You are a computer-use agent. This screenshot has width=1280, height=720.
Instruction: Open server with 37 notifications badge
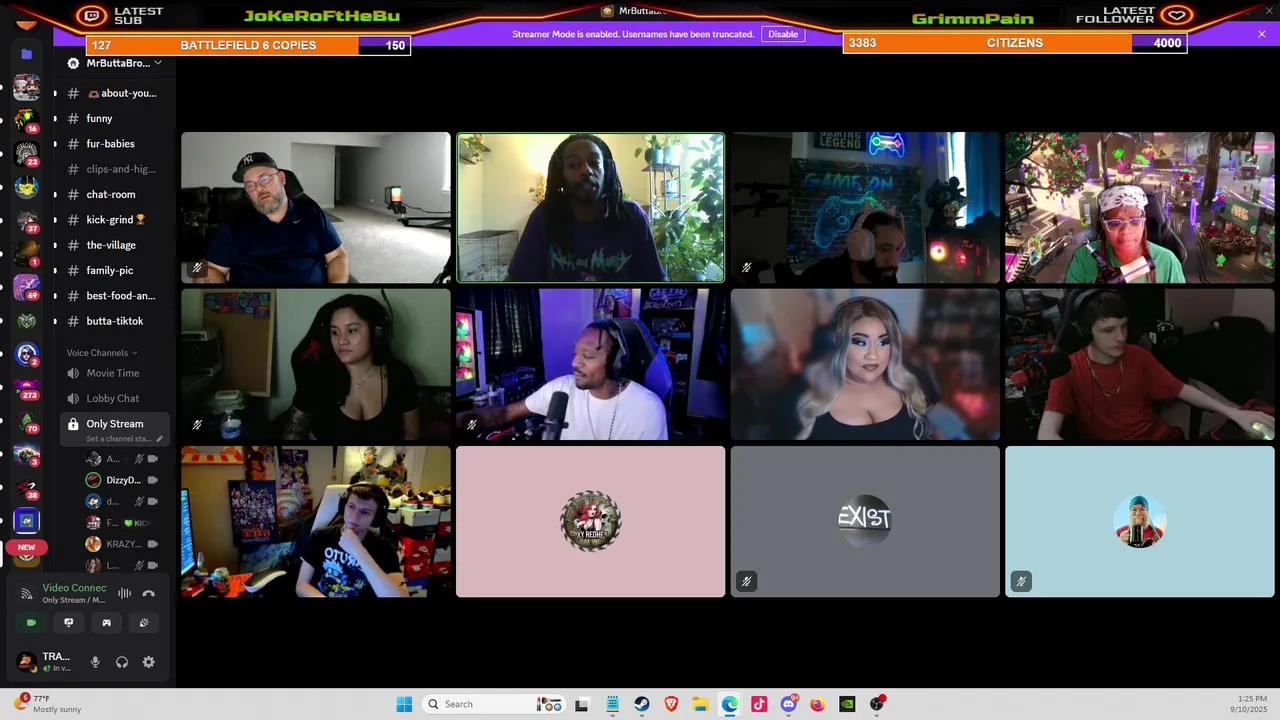[27, 221]
